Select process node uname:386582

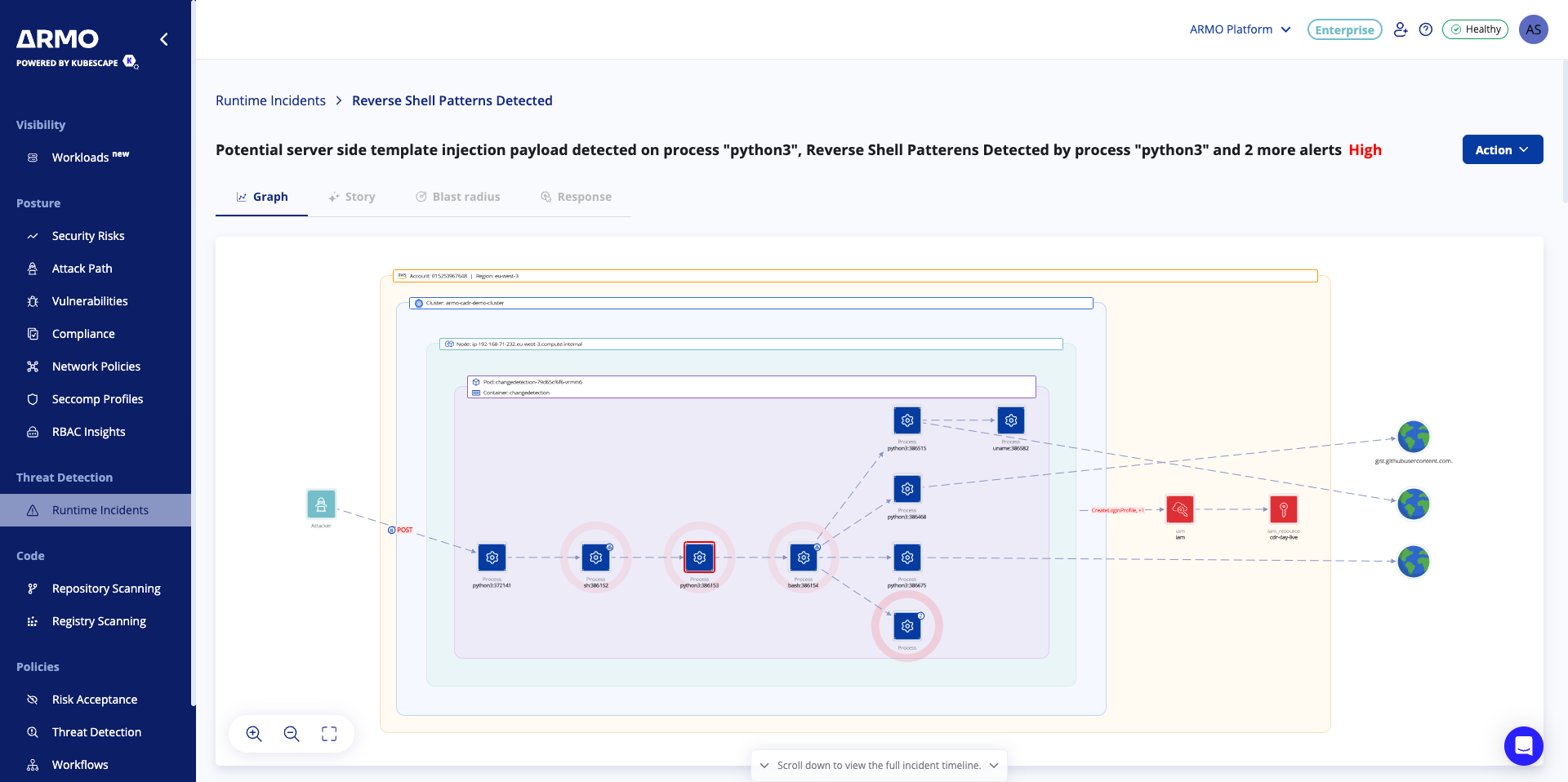point(1011,420)
